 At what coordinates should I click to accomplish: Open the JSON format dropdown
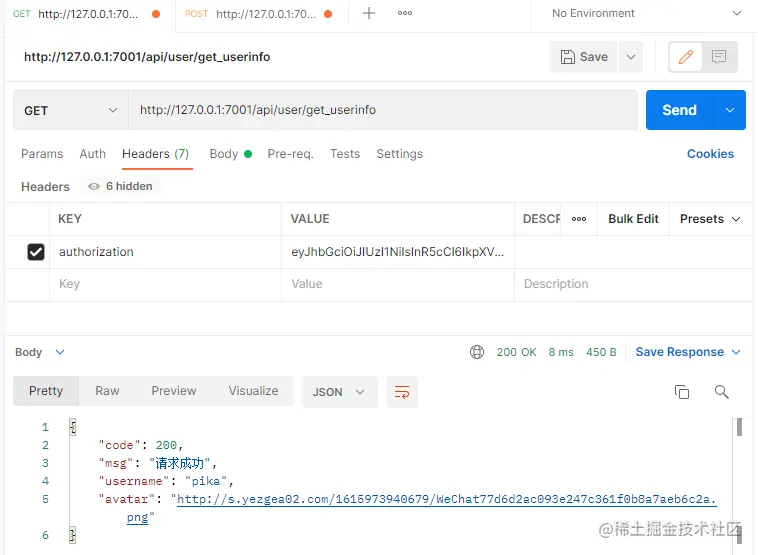click(339, 392)
